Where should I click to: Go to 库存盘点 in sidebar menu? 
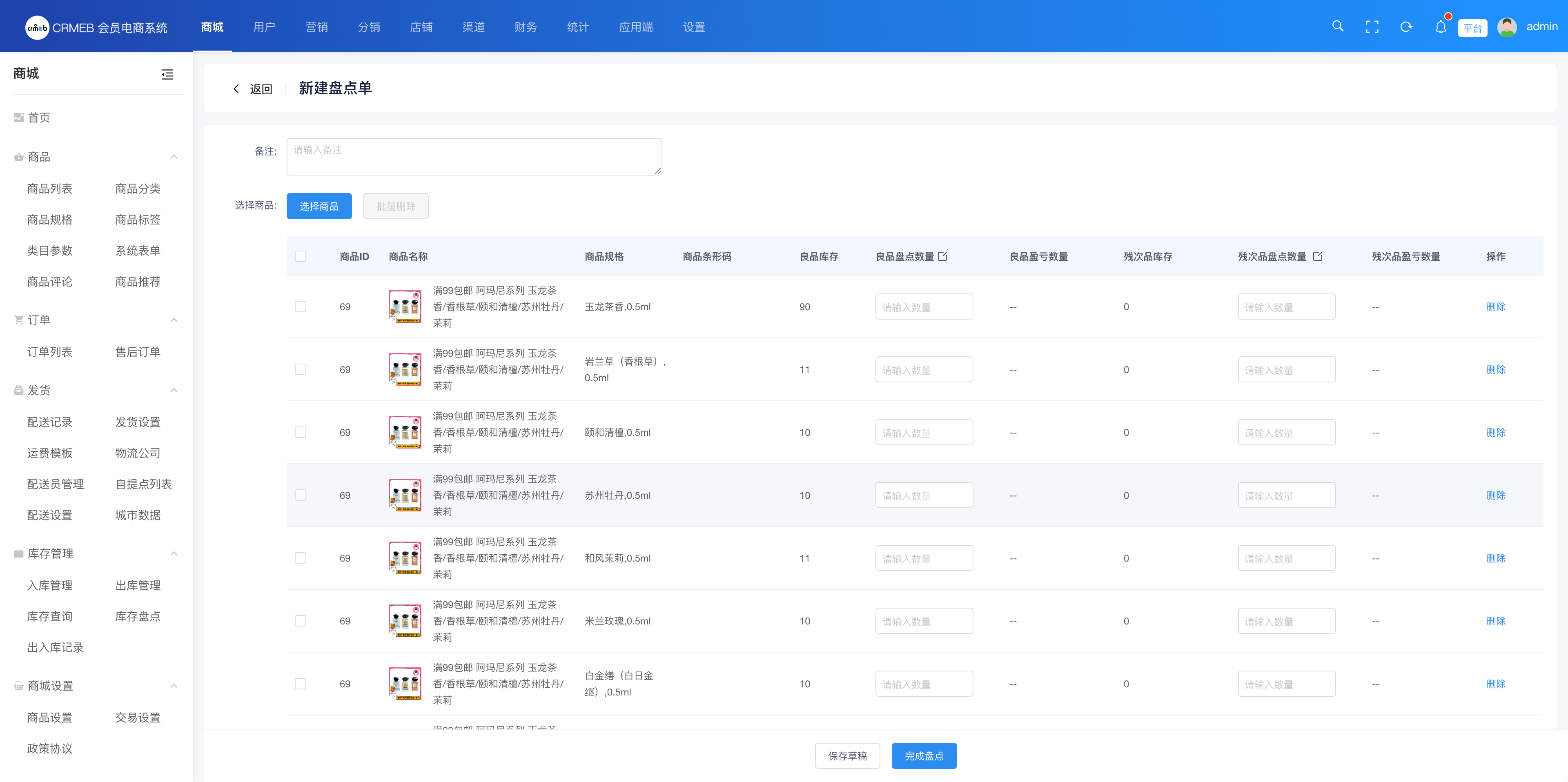click(138, 616)
